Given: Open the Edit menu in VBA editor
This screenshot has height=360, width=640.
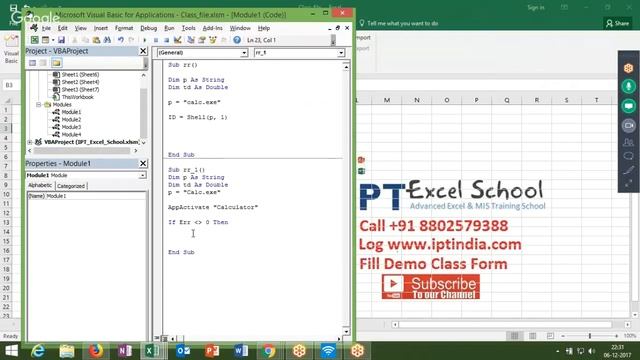Looking at the screenshot, I should click(x=62, y=28).
